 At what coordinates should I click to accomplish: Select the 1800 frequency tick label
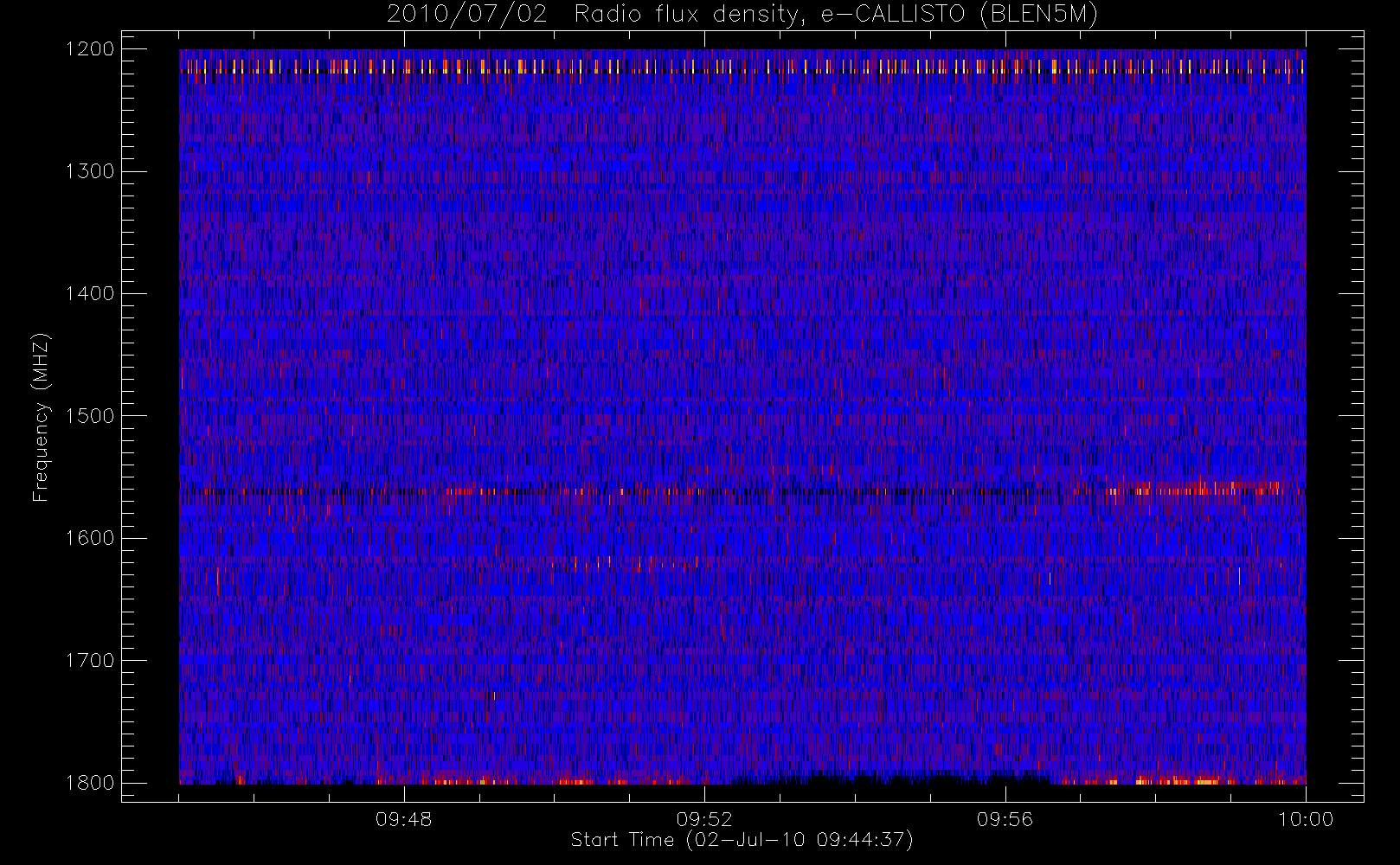click(90, 783)
